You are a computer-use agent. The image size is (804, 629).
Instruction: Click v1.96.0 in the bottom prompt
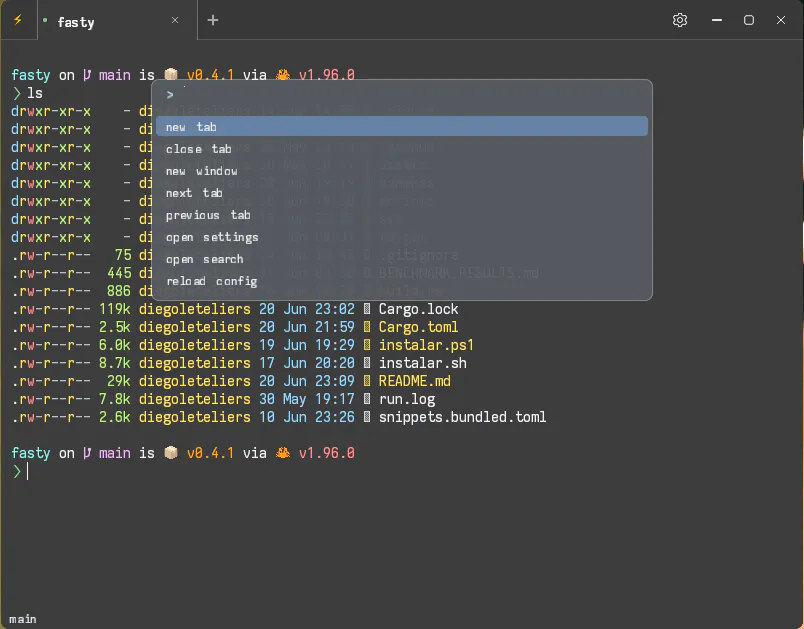click(327, 453)
